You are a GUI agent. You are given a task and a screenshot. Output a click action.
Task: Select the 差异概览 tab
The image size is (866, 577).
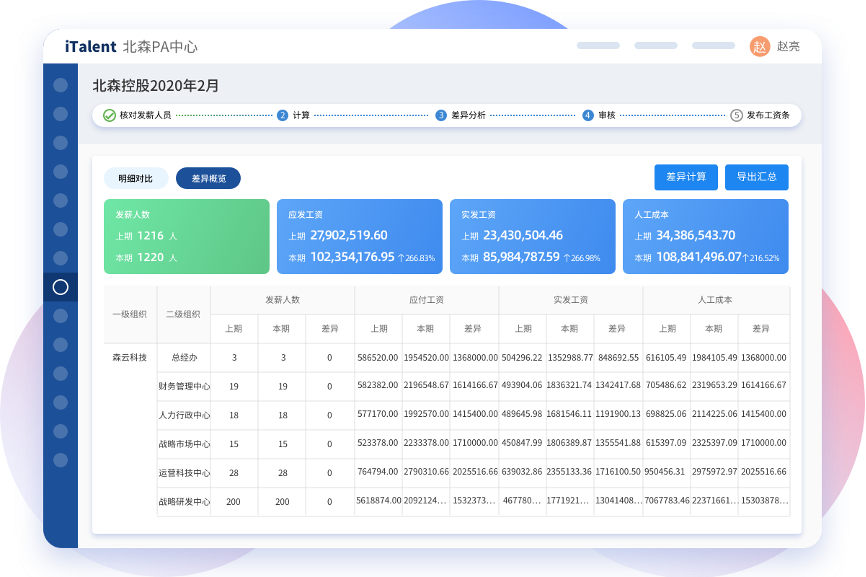pyautogui.click(x=208, y=178)
